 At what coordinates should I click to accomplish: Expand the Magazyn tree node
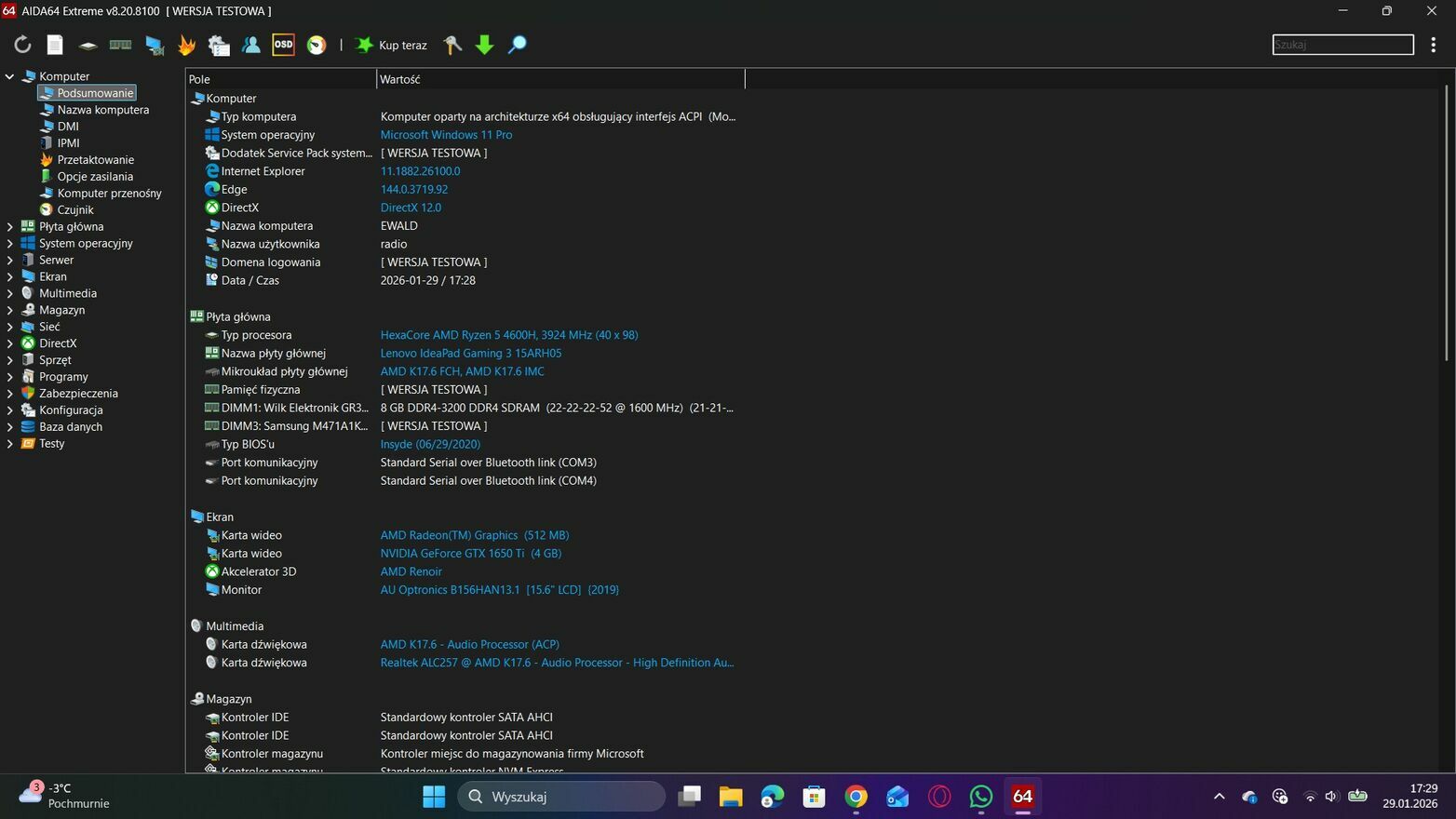tap(10, 310)
